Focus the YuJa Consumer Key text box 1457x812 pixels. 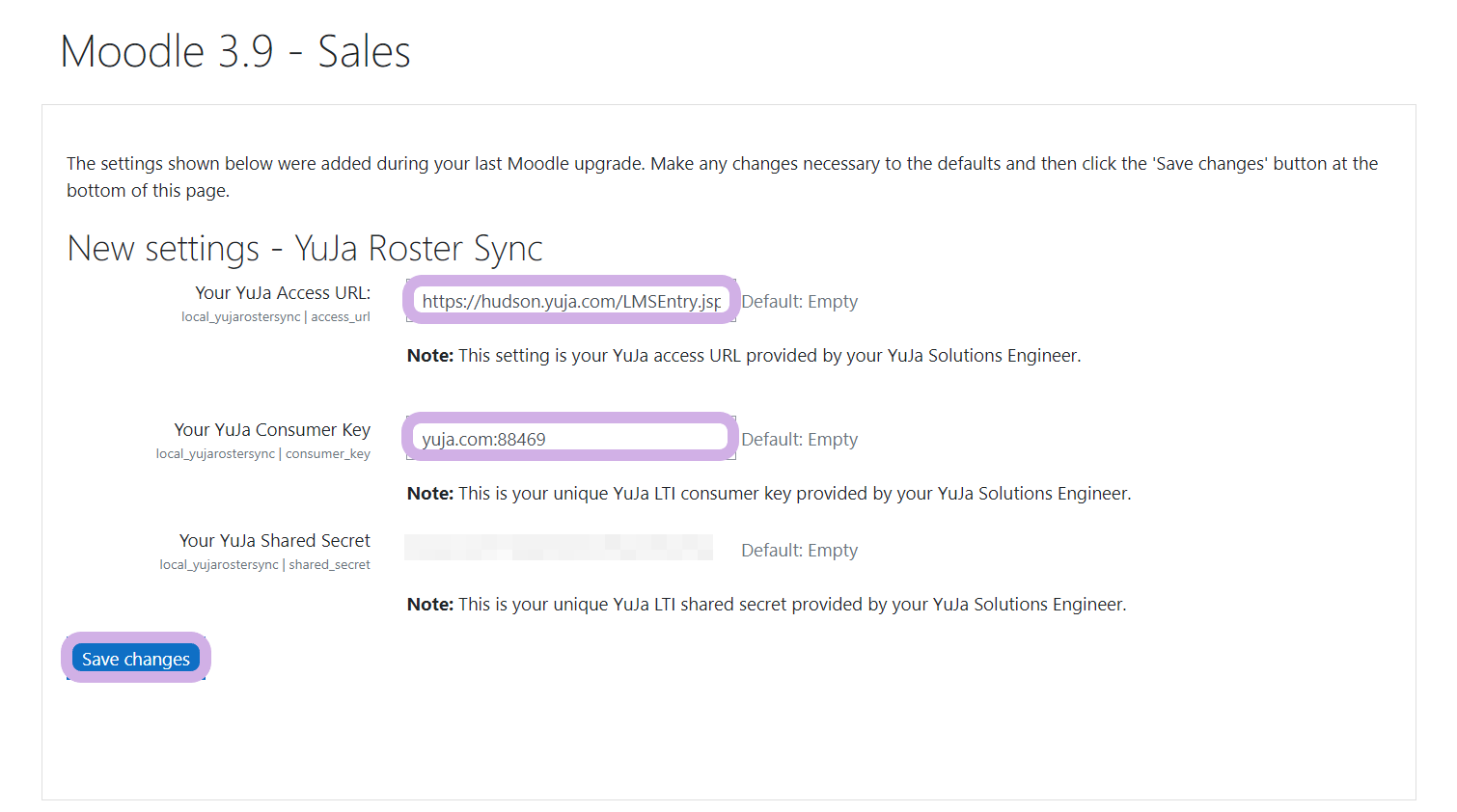(x=570, y=439)
